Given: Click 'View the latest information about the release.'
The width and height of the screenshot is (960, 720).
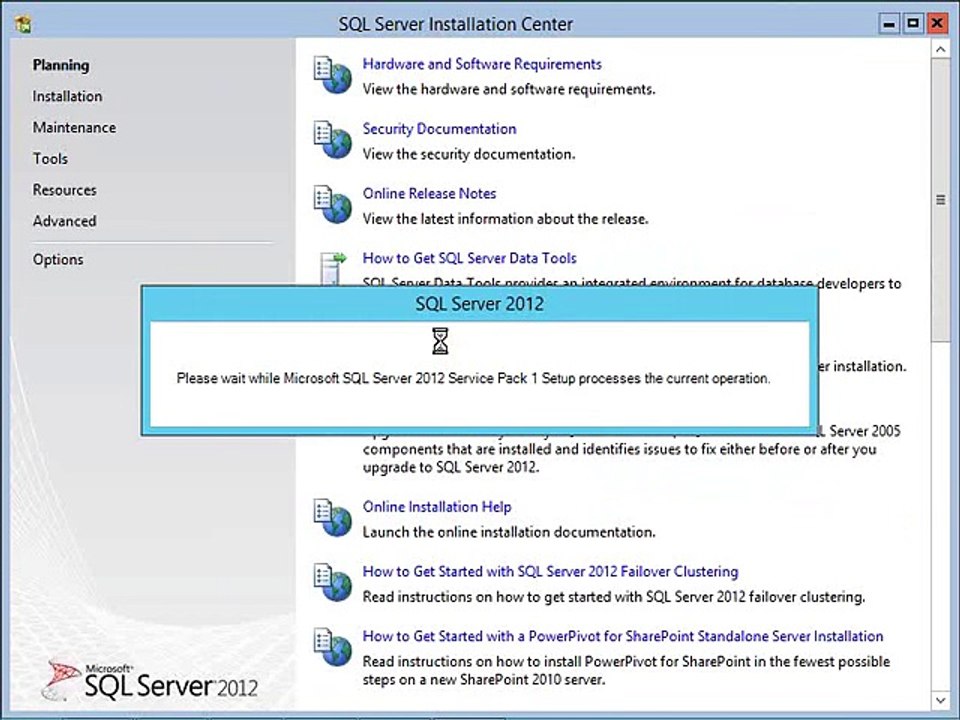Looking at the screenshot, I should click(505, 219).
